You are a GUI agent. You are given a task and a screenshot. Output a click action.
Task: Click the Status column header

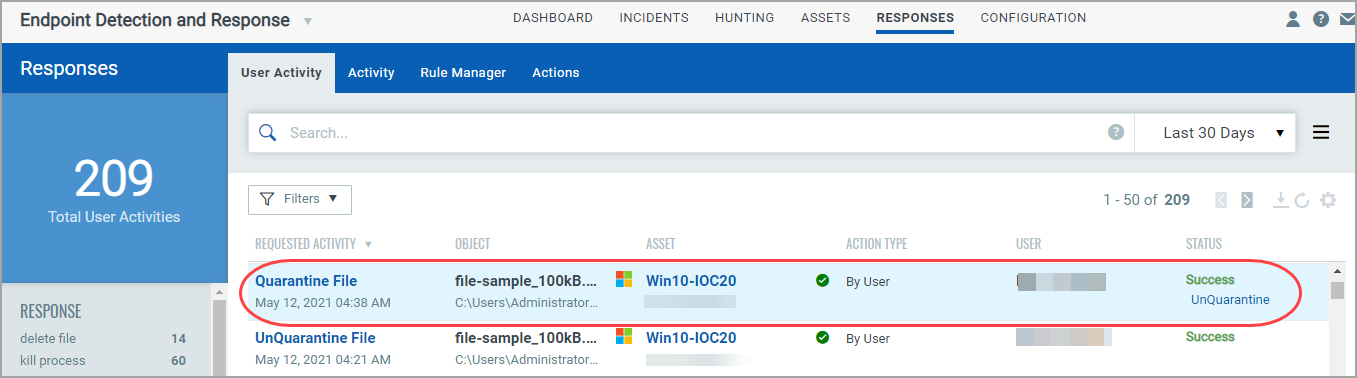(x=1204, y=244)
